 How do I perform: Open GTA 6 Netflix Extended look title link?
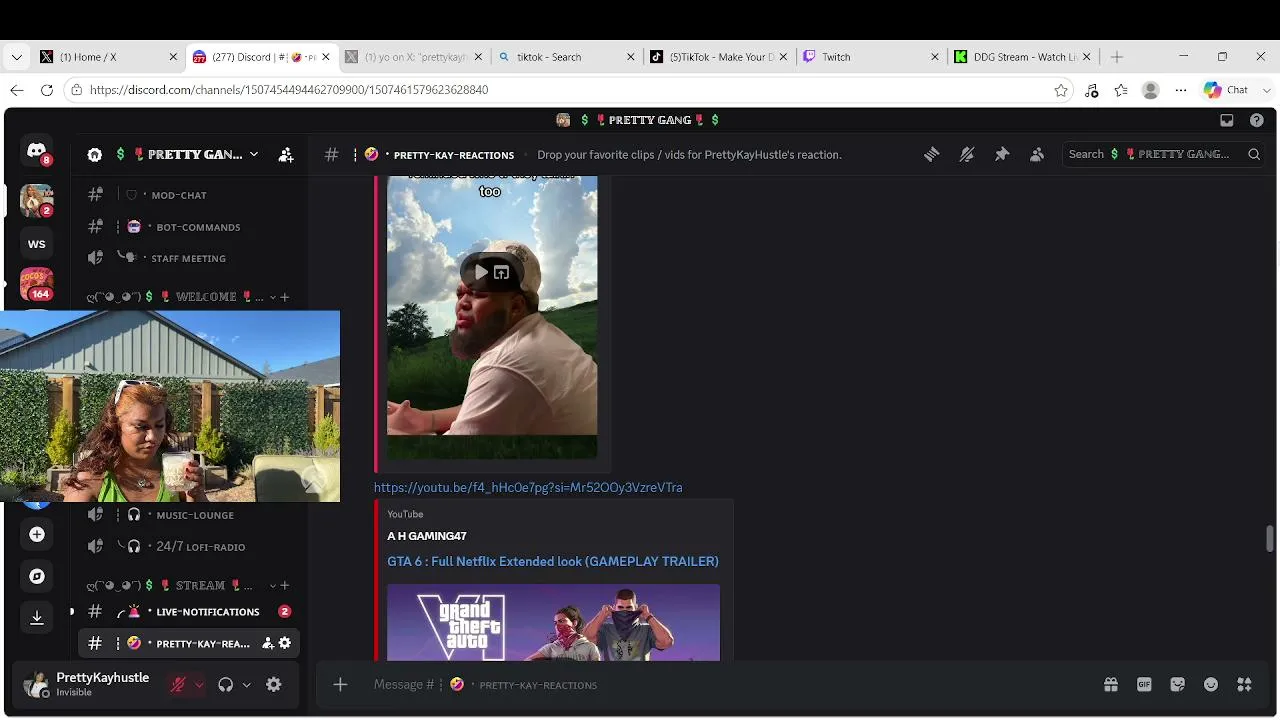point(553,561)
